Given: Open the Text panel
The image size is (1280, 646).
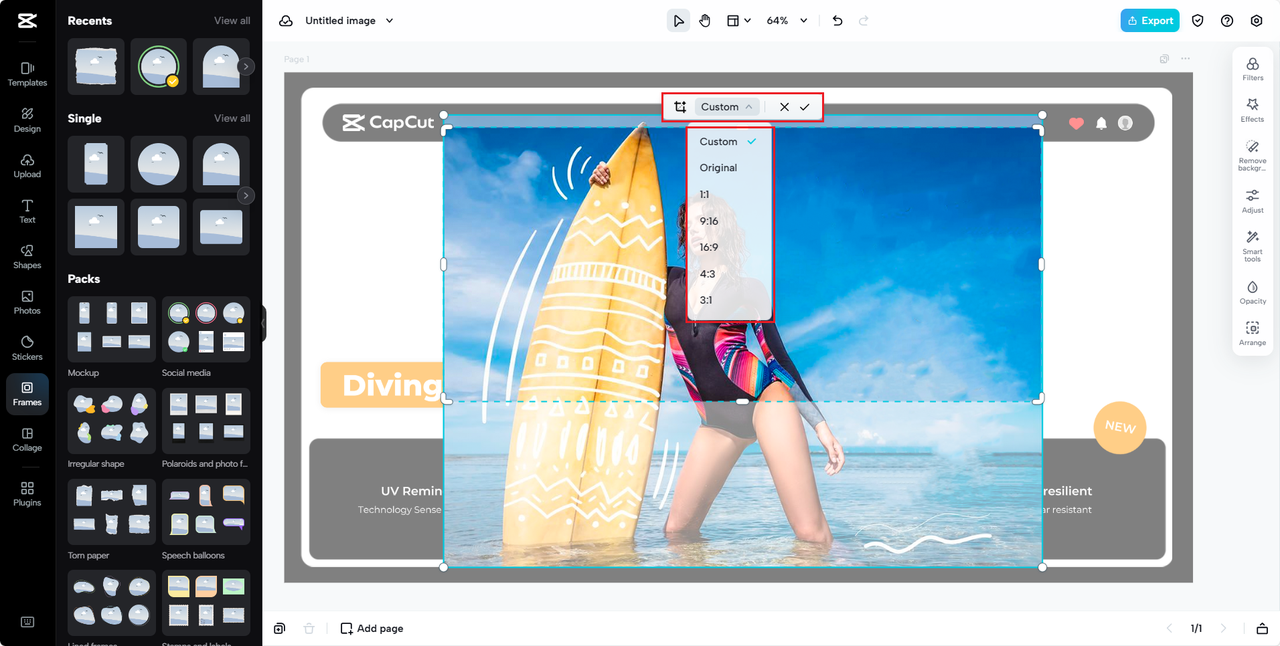Looking at the screenshot, I should [27, 211].
